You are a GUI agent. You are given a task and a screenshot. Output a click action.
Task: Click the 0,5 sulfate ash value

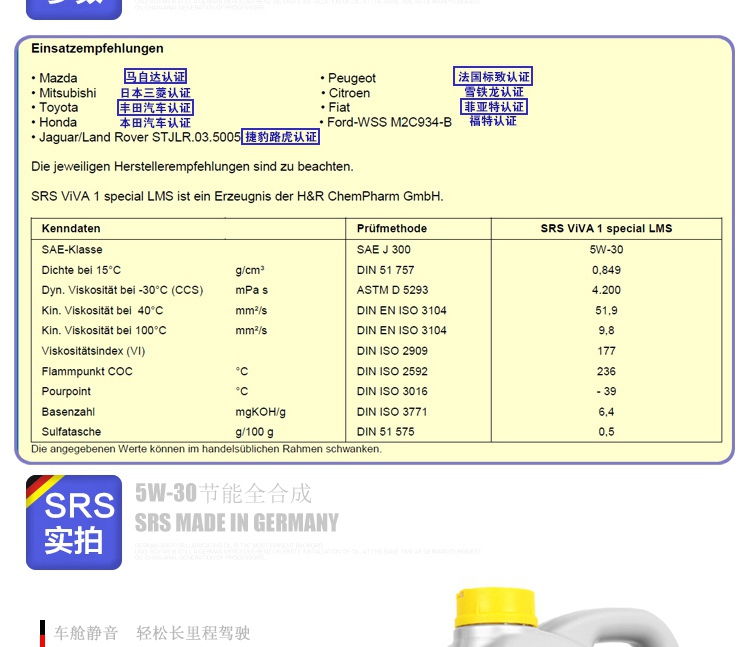pyautogui.click(x=606, y=431)
